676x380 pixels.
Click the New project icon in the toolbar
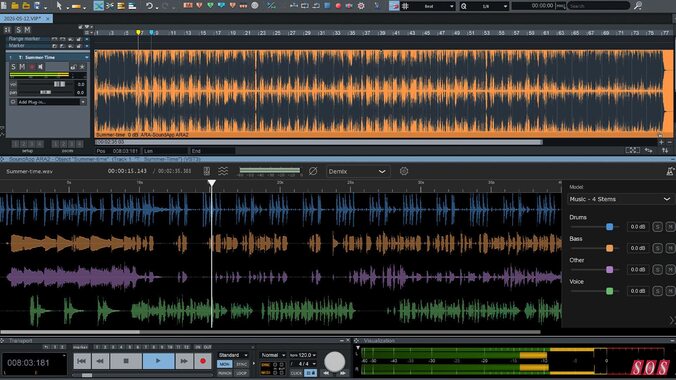tap(4, 6)
